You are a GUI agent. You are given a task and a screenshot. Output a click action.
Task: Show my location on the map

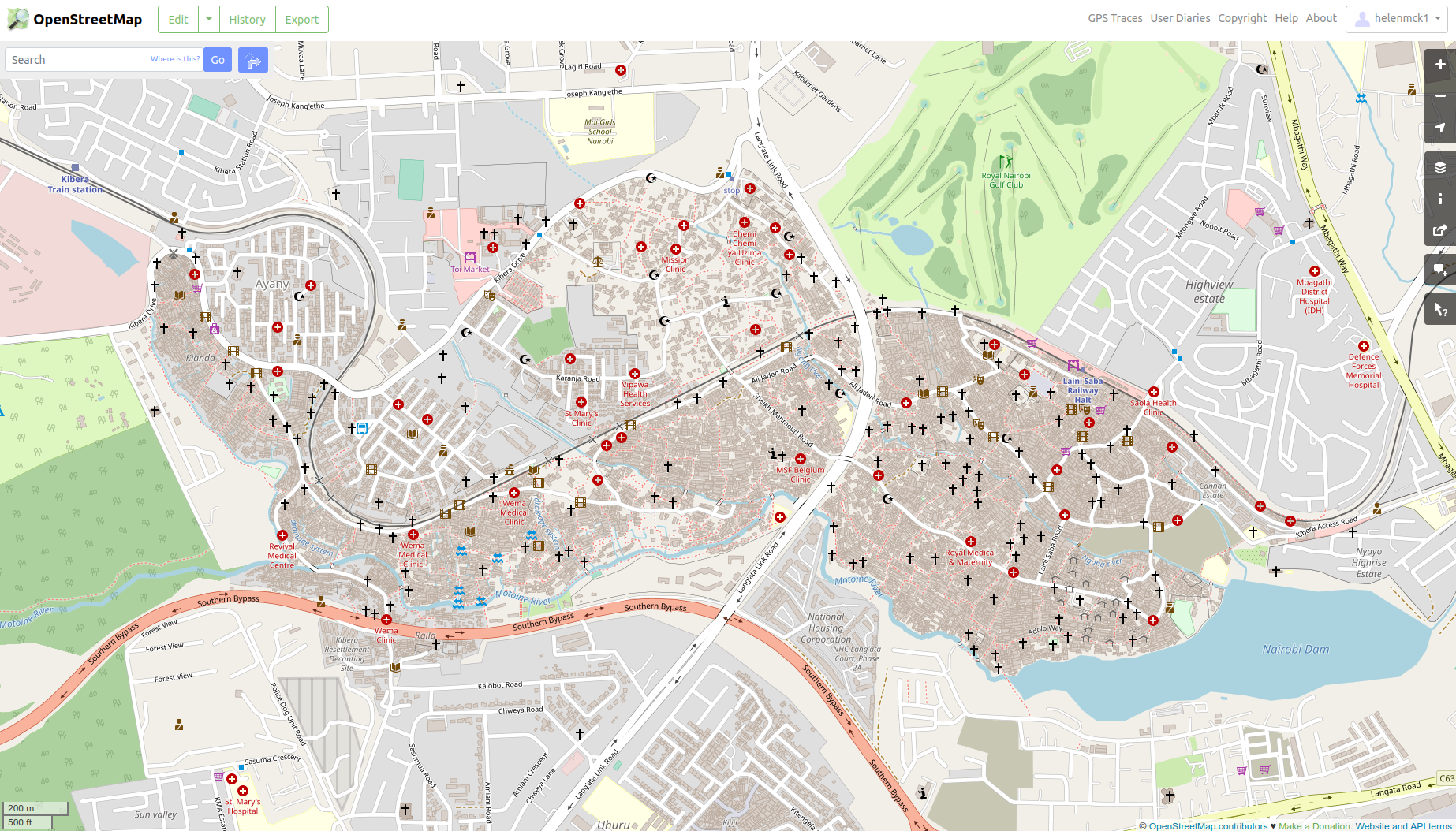[x=1440, y=128]
